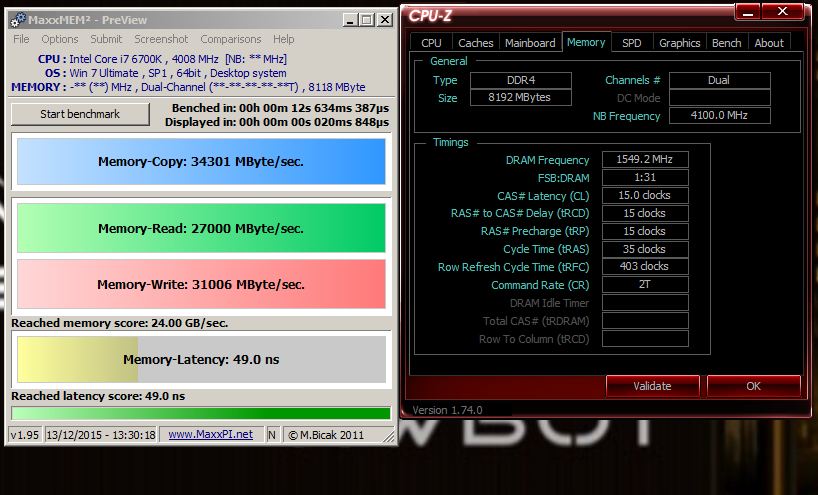The image size is (818, 495).
Task: Minimize the CPU-Z window
Action: pos(748,12)
